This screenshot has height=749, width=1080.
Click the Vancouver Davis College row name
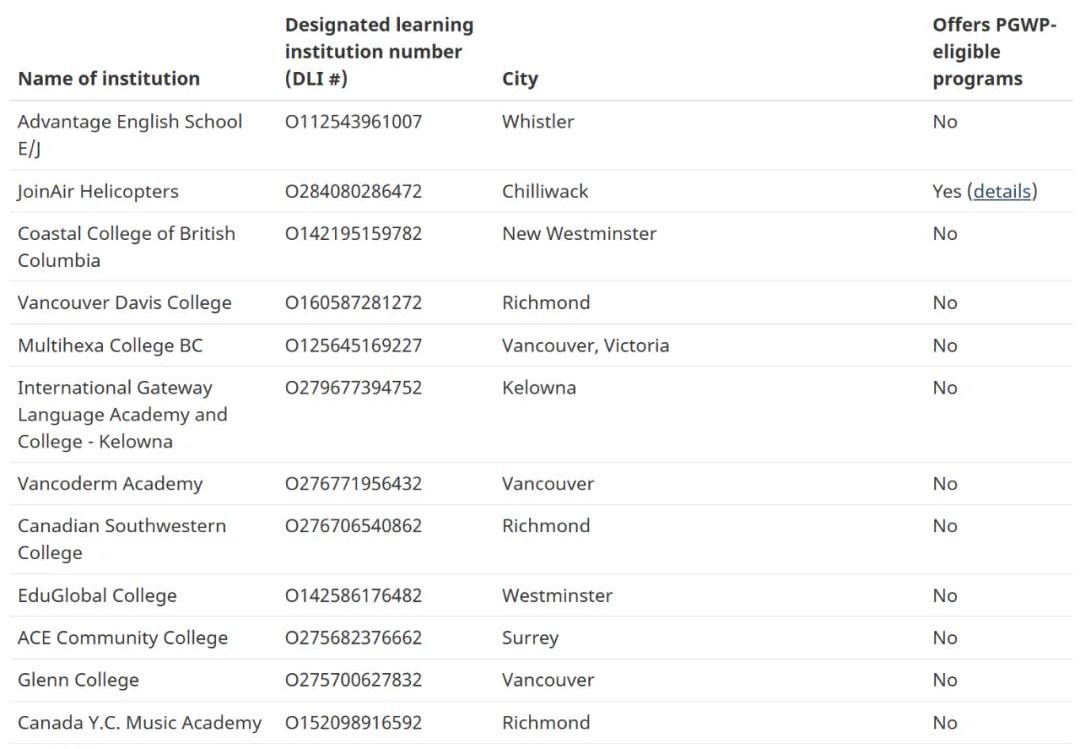point(125,302)
